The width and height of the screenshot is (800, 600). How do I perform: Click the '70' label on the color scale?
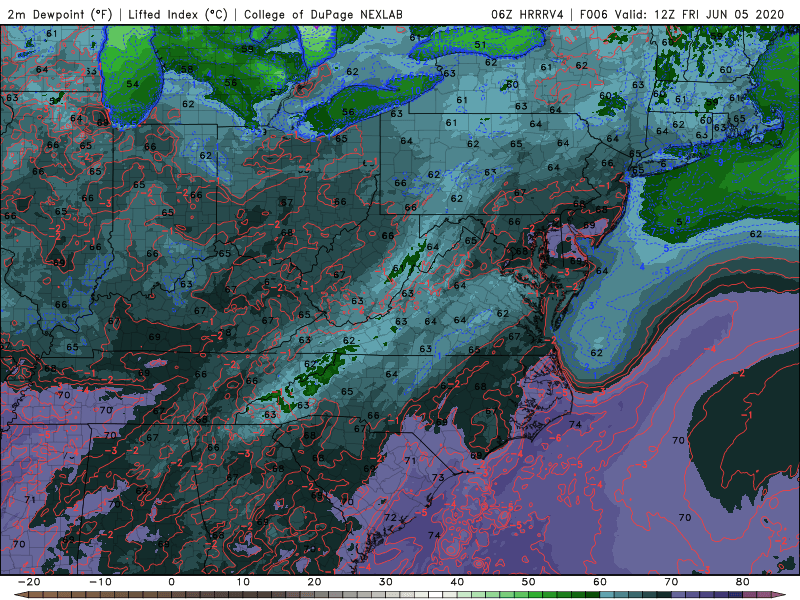coord(671,582)
